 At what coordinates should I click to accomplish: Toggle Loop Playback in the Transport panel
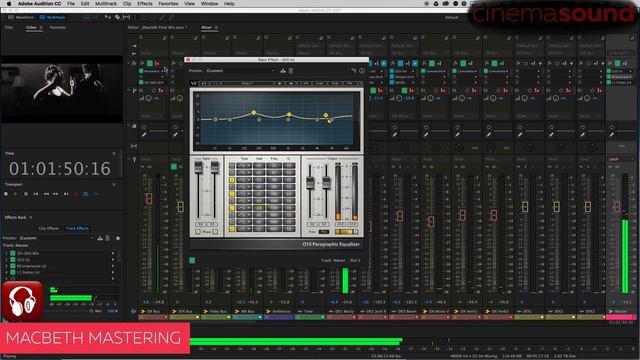click(x=86, y=194)
